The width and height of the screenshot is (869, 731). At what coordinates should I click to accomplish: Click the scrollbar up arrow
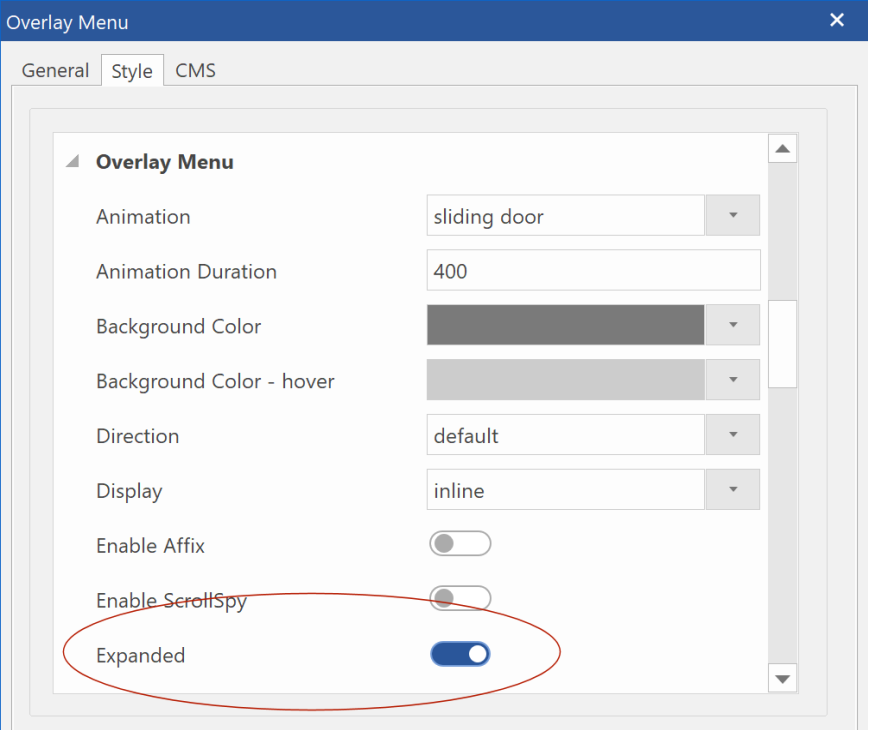click(782, 149)
